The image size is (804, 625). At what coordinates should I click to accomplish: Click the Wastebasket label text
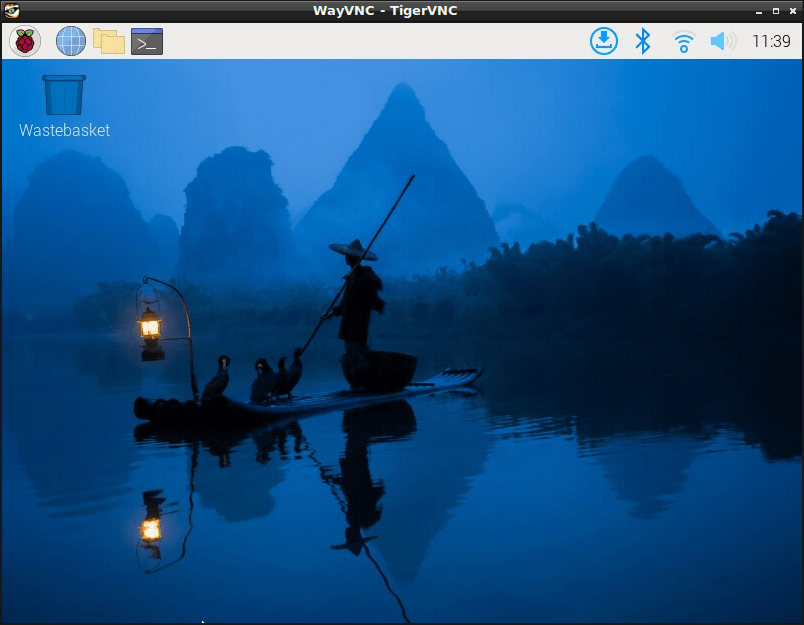[65, 130]
